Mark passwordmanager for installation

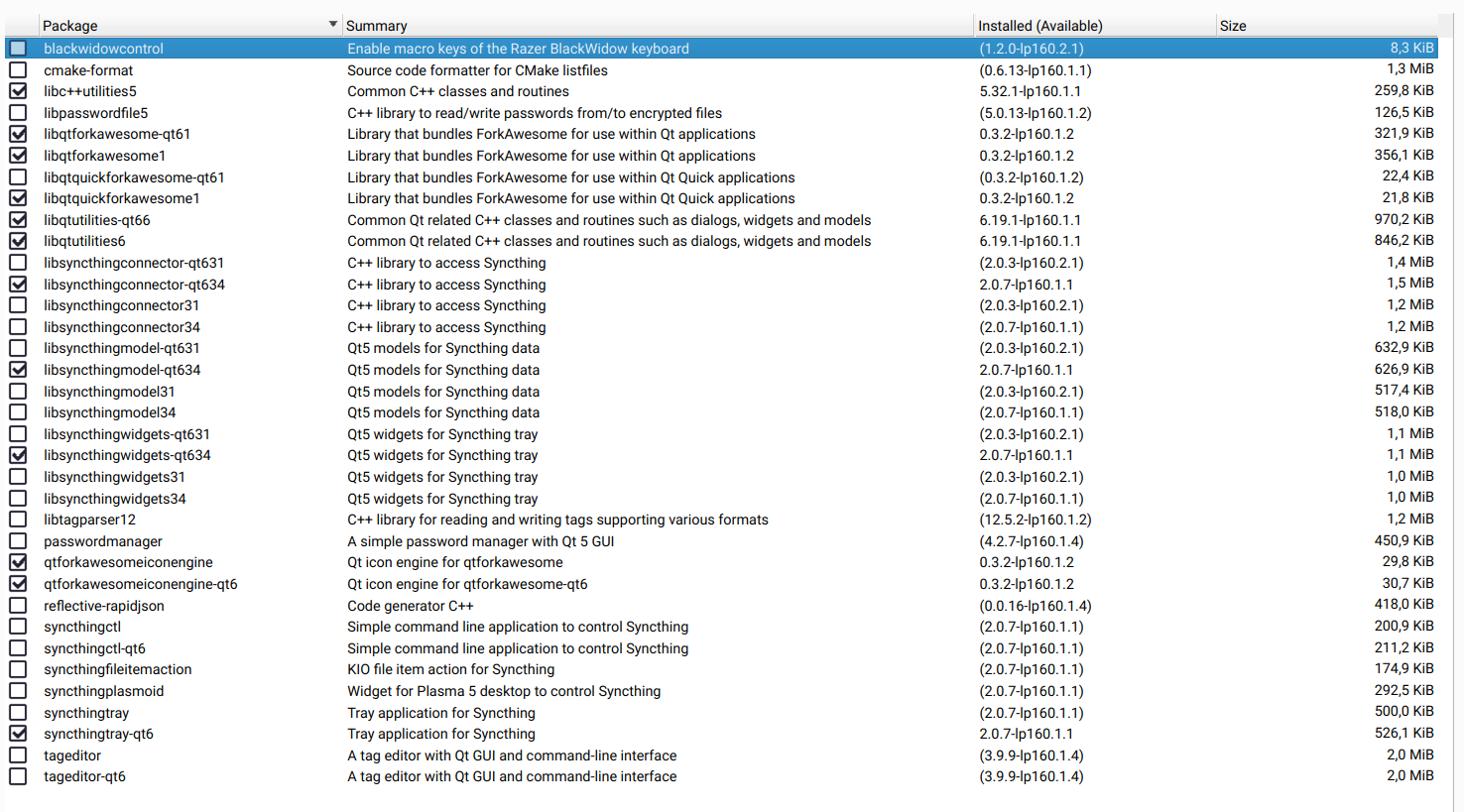pyautogui.click(x=18, y=541)
